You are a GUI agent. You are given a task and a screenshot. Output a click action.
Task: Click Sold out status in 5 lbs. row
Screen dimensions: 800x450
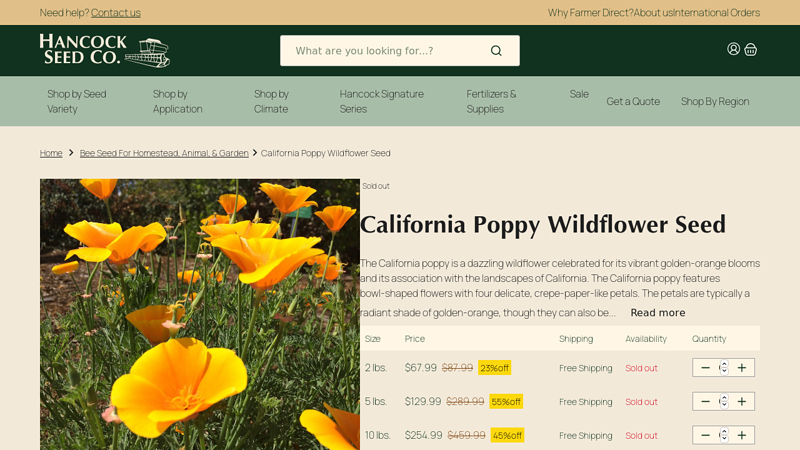tap(641, 402)
